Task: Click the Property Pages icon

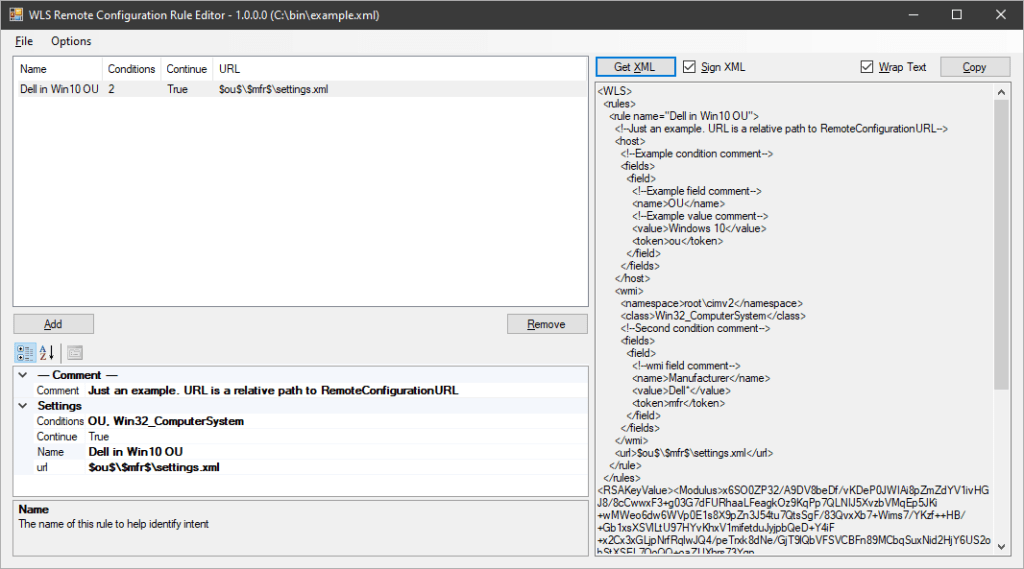Action: click(75, 353)
